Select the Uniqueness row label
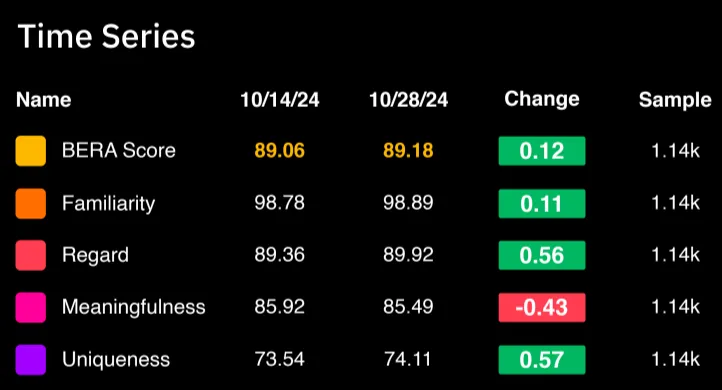Image resolution: width=722 pixels, height=390 pixels. [x=116, y=360]
